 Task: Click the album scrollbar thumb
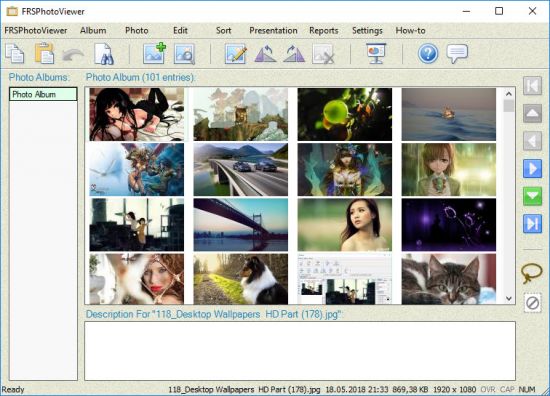509,106
